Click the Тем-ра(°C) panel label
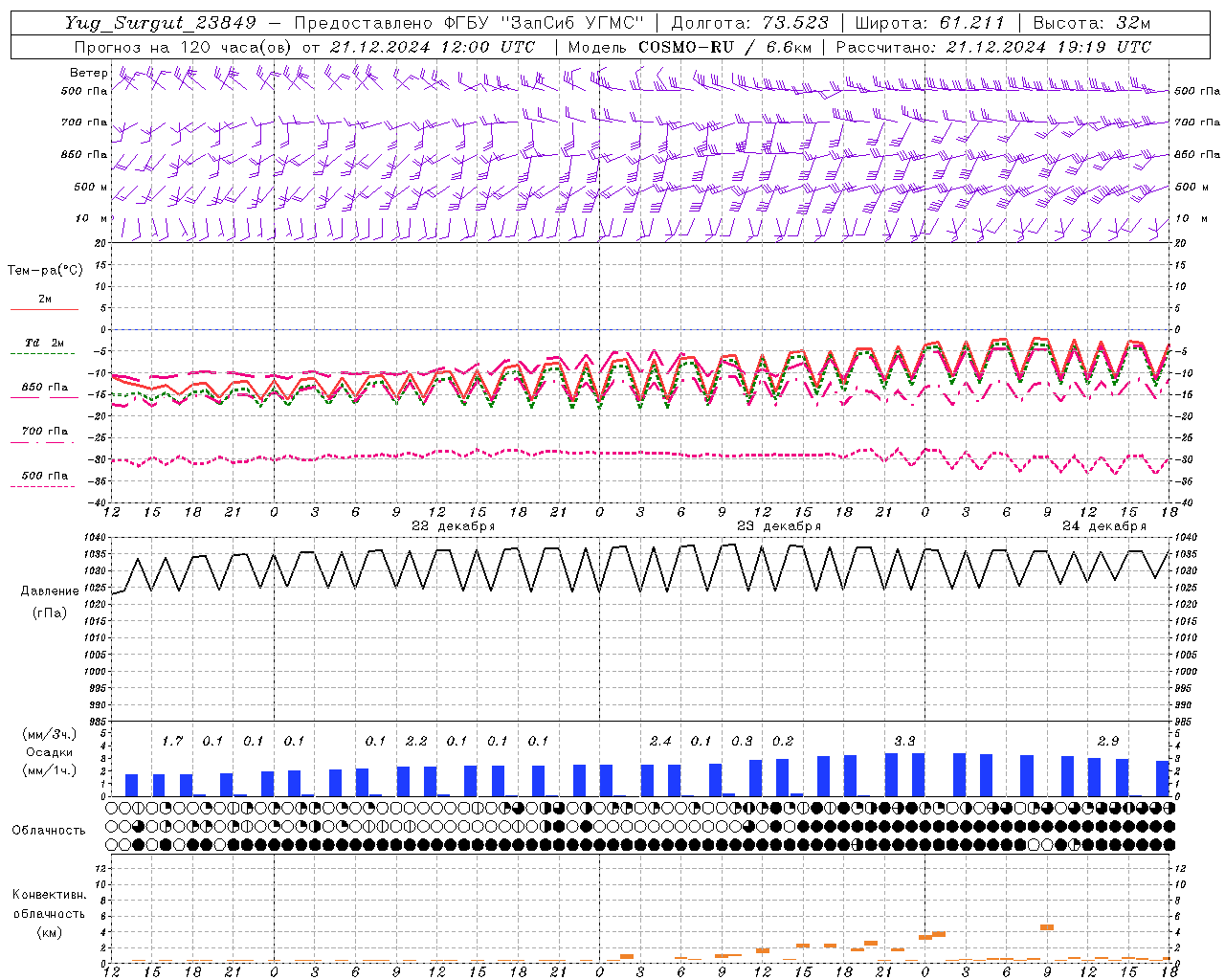The width and height of the screenshot is (1225, 980). point(45,271)
